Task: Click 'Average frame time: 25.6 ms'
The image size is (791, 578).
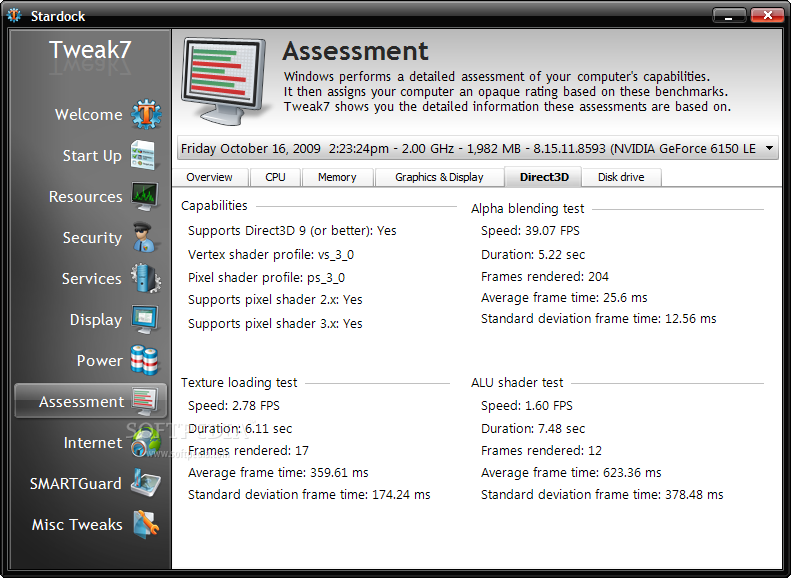Action: (564, 298)
